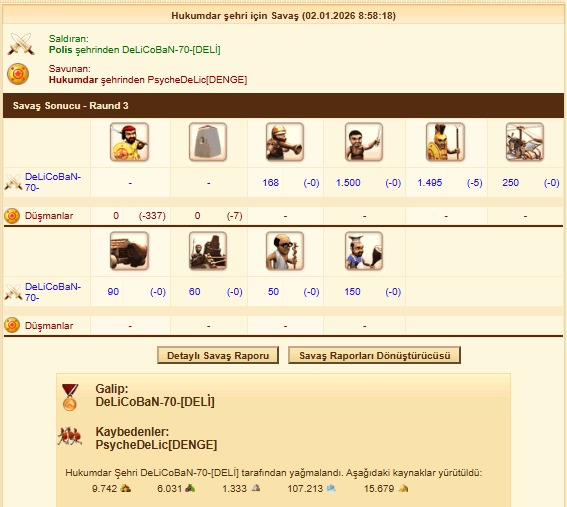
Task: Click the (-337) enemy losses value
Action: [x=152, y=216]
